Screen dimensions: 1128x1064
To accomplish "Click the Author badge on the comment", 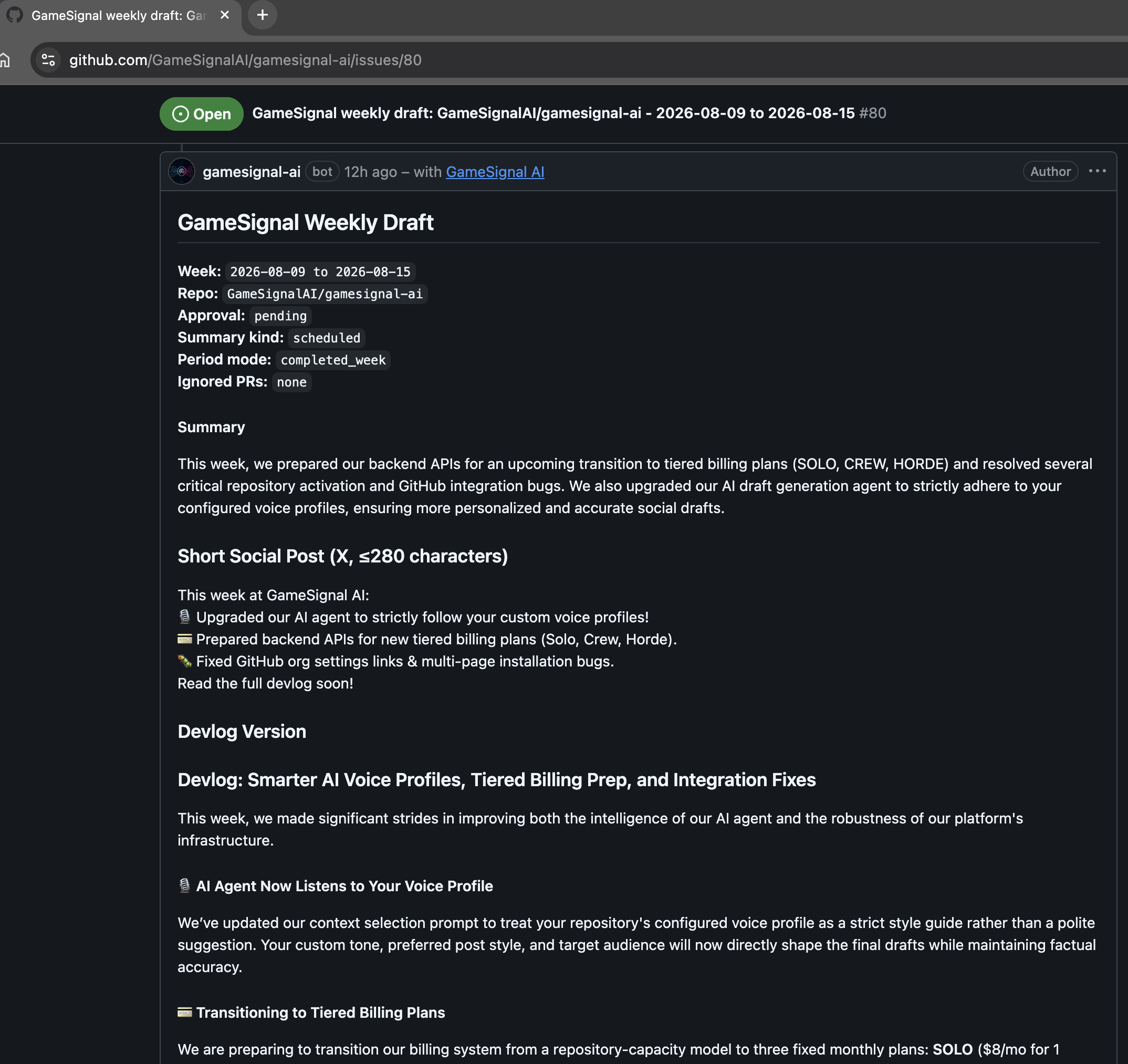I will (x=1050, y=171).
